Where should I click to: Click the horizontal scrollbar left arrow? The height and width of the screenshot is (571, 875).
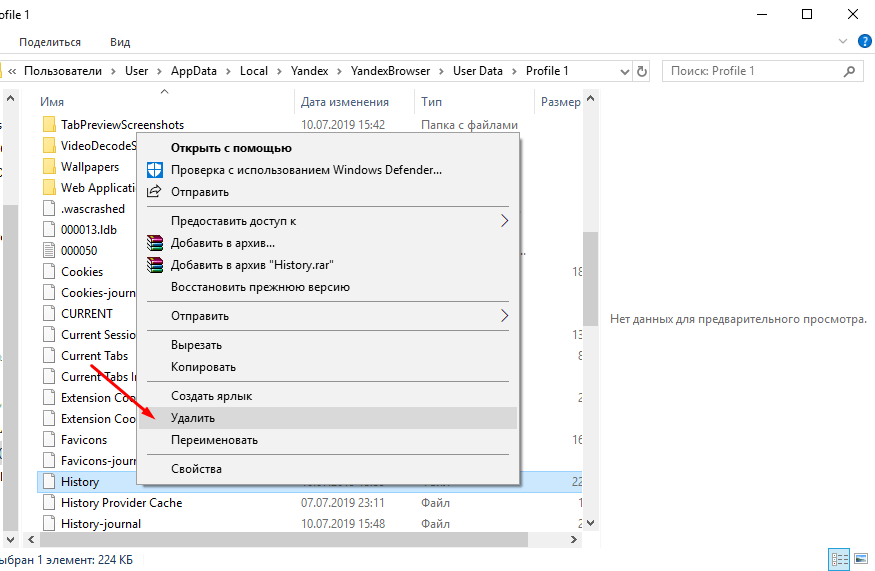point(31,539)
